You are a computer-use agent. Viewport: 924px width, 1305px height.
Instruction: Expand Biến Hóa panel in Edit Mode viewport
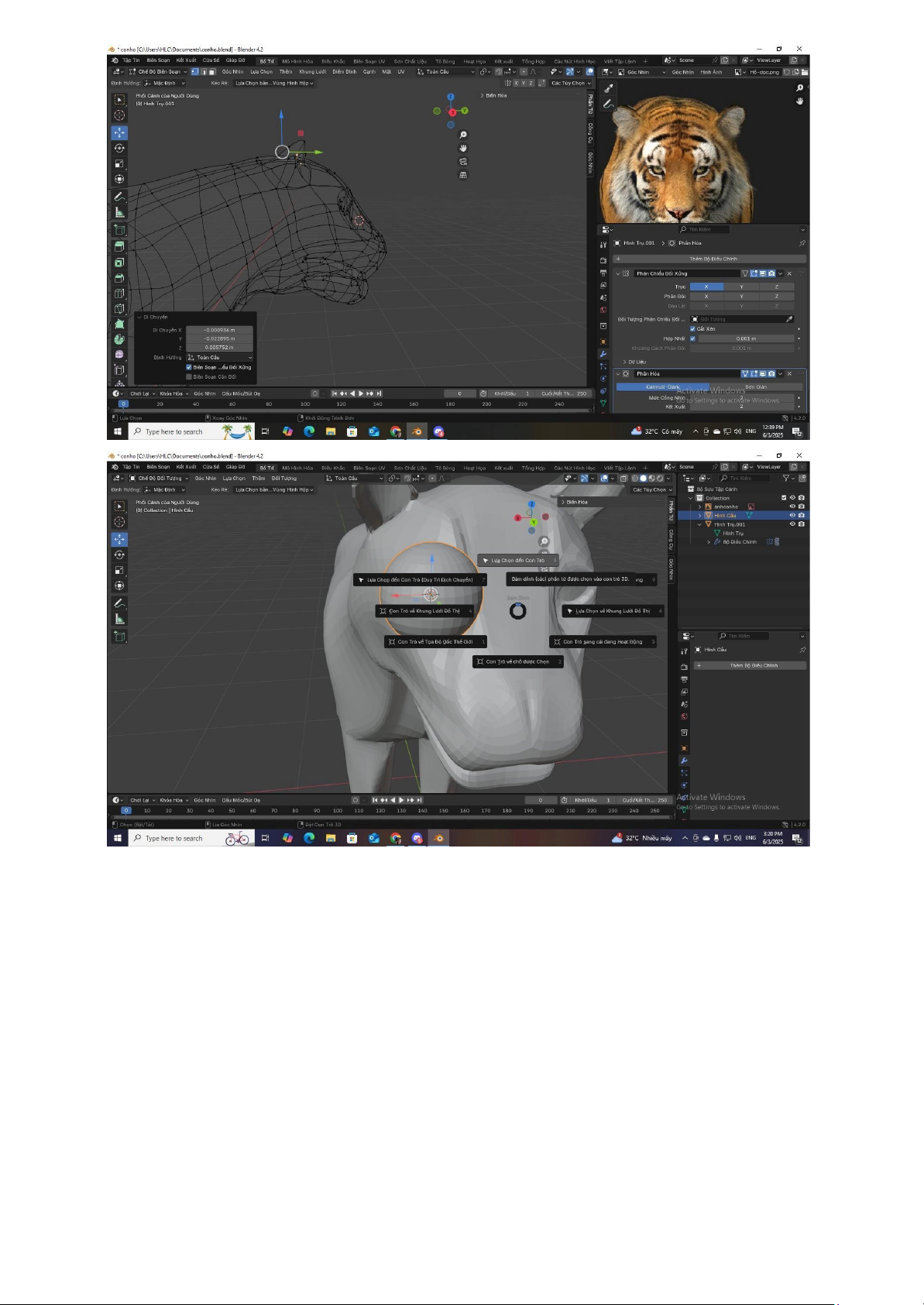click(x=494, y=95)
